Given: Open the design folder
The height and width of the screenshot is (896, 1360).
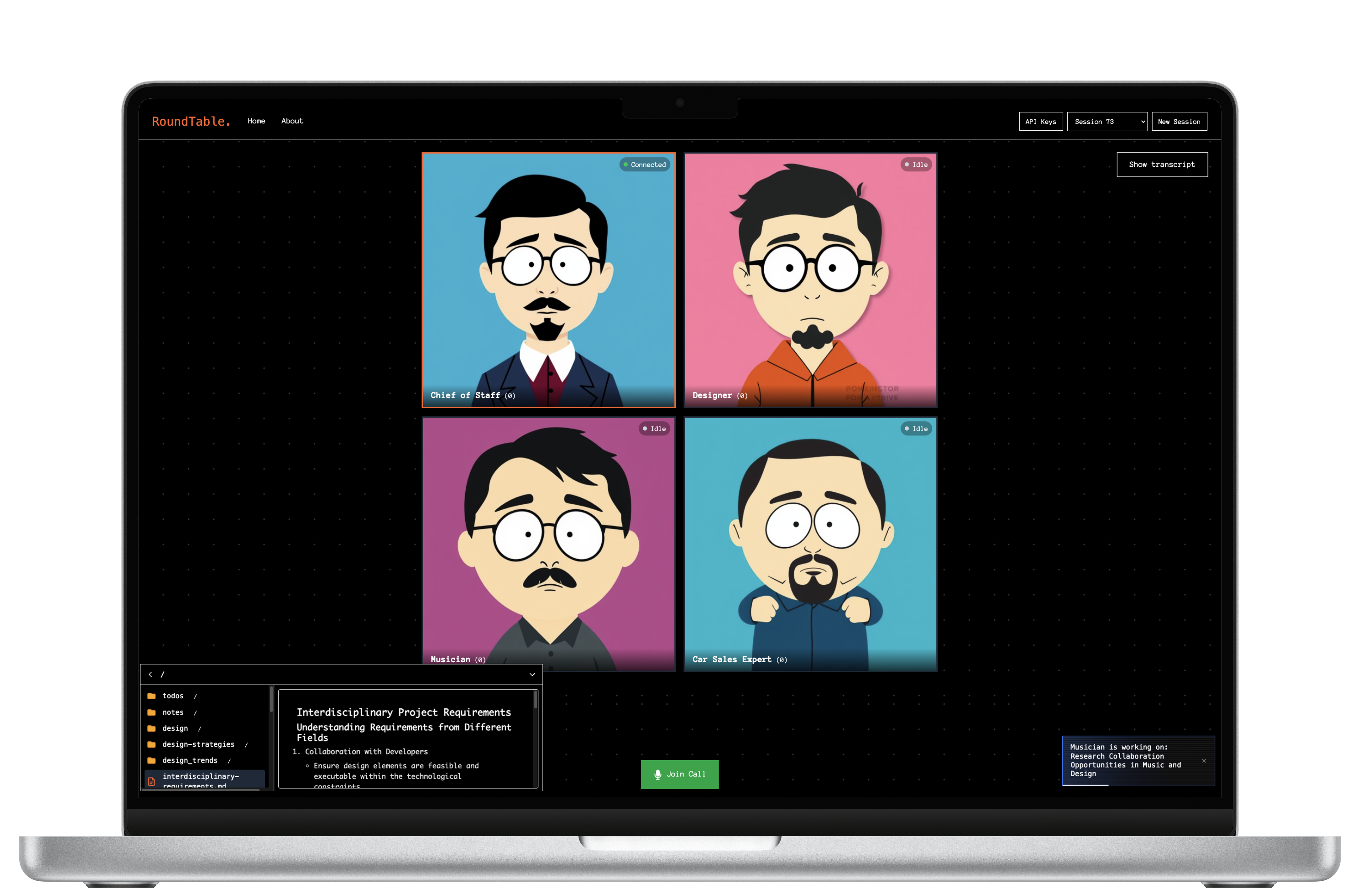Looking at the screenshot, I should (x=175, y=728).
